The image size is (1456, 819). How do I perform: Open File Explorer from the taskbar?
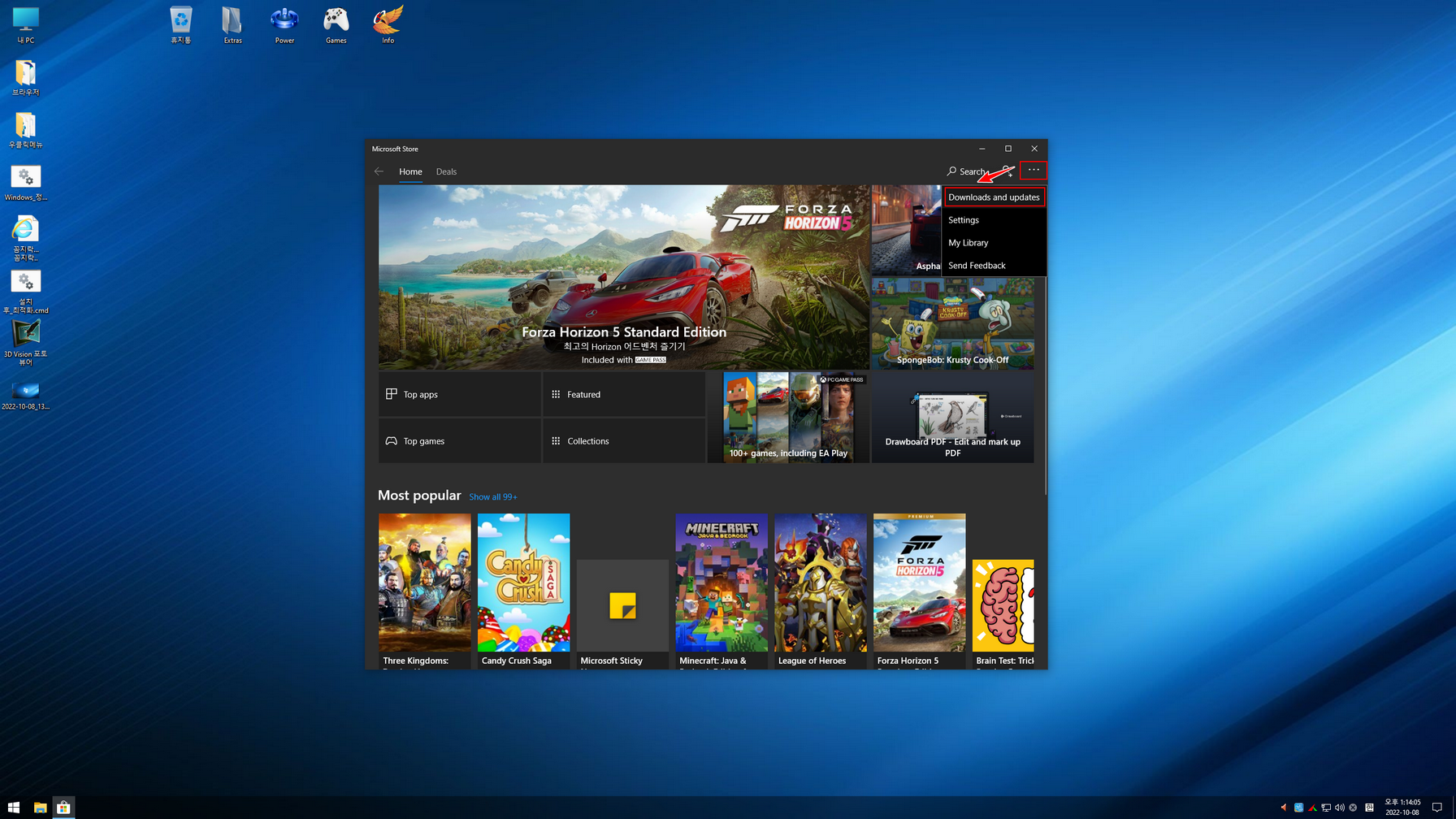[x=40, y=808]
